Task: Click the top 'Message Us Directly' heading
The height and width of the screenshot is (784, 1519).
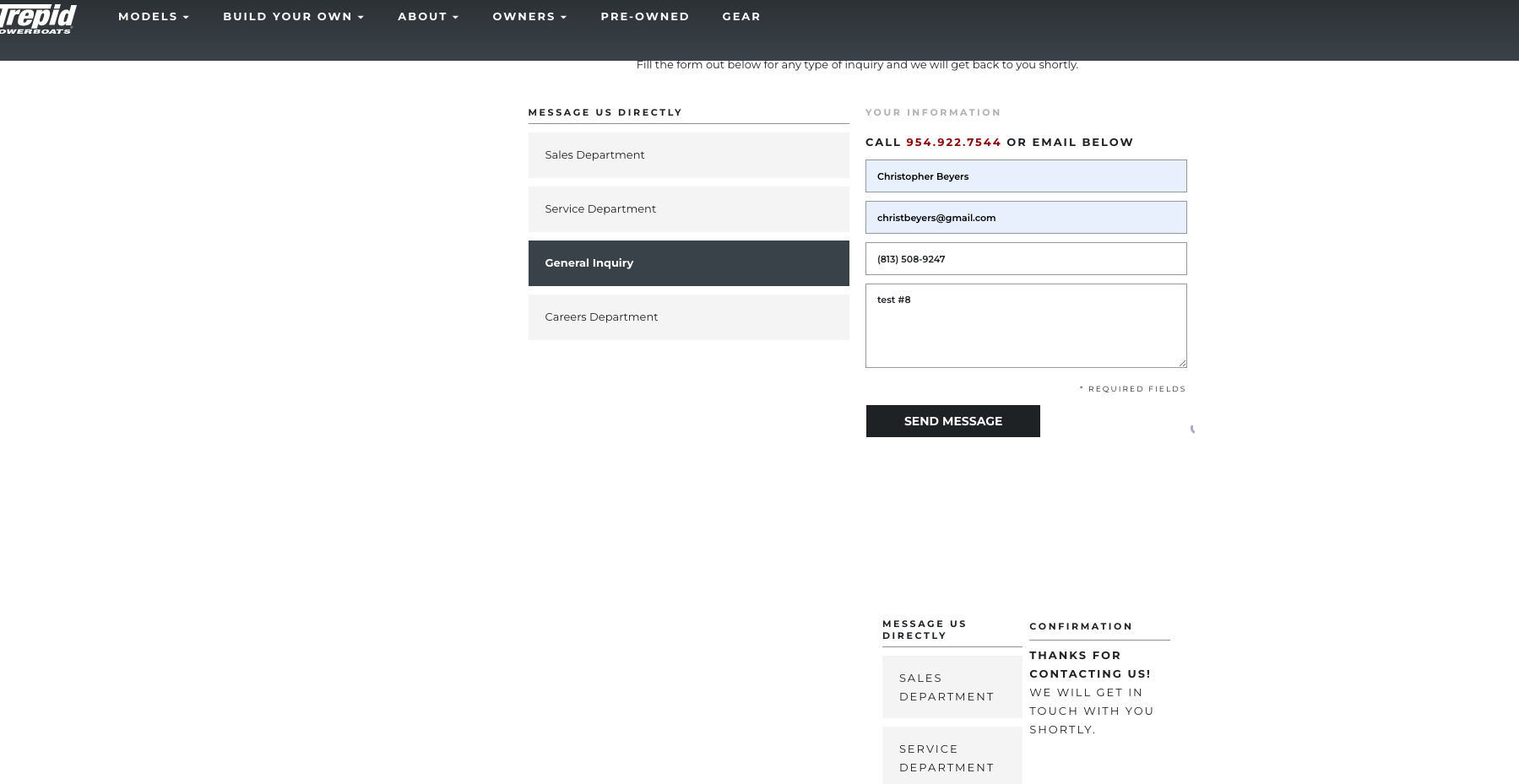Action: 605,112
